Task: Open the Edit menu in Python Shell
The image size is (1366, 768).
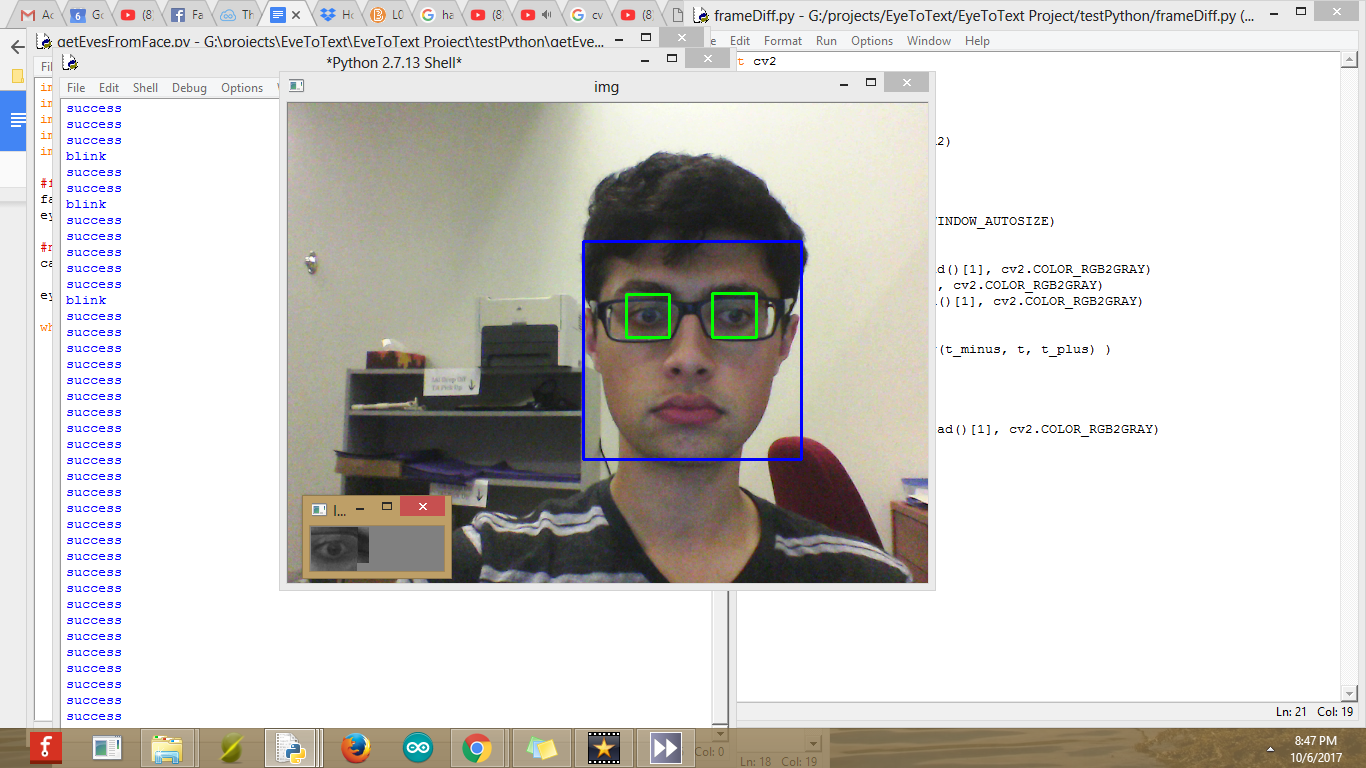Action: 109,88
